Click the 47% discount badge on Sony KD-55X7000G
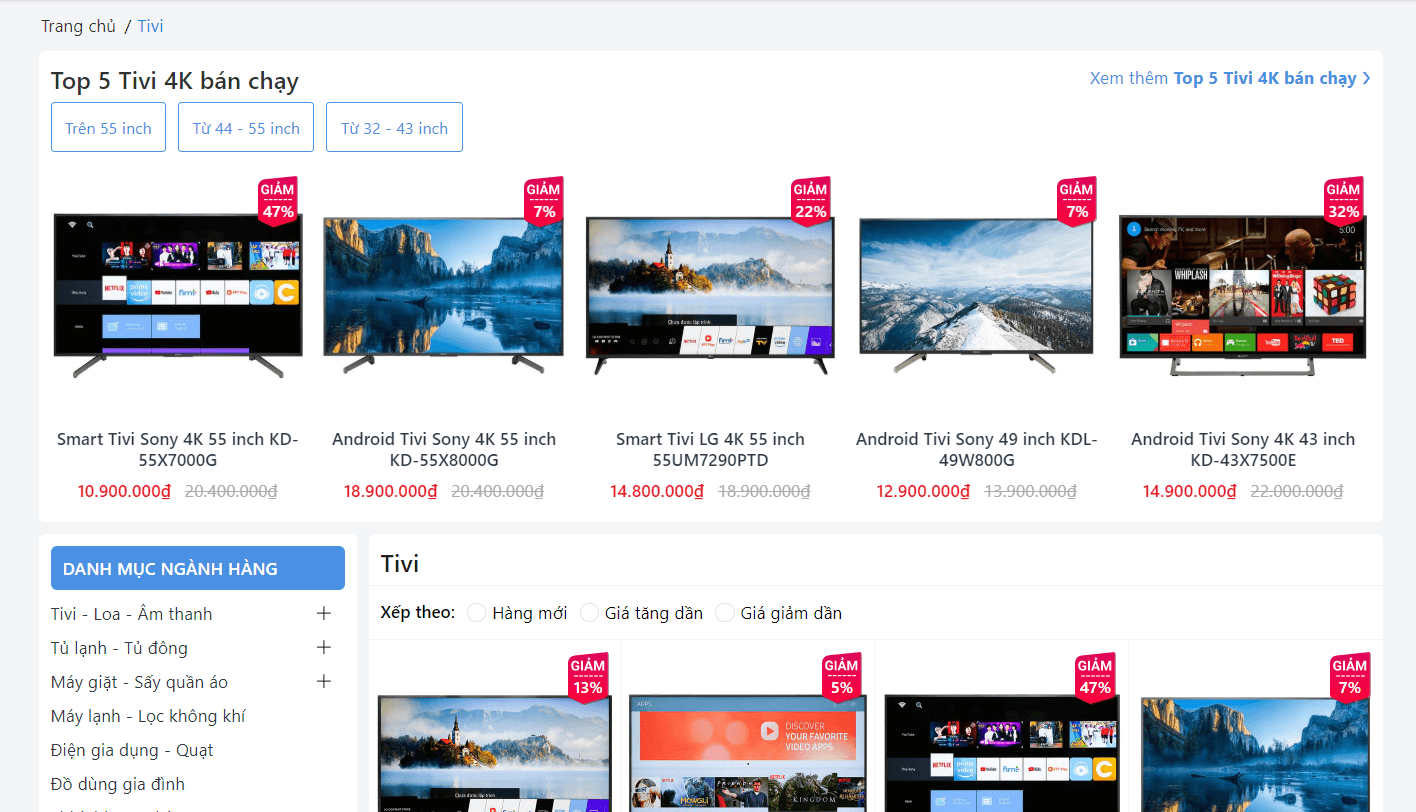The image size is (1416, 812). tap(278, 201)
